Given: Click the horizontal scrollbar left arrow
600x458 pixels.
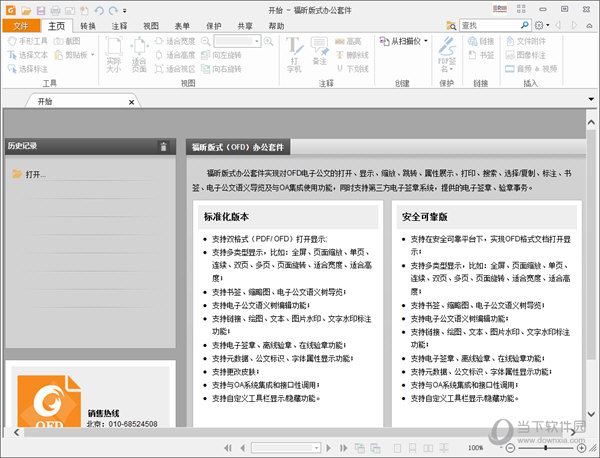Looking at the screenshot, I should click(x=16, y=432).
